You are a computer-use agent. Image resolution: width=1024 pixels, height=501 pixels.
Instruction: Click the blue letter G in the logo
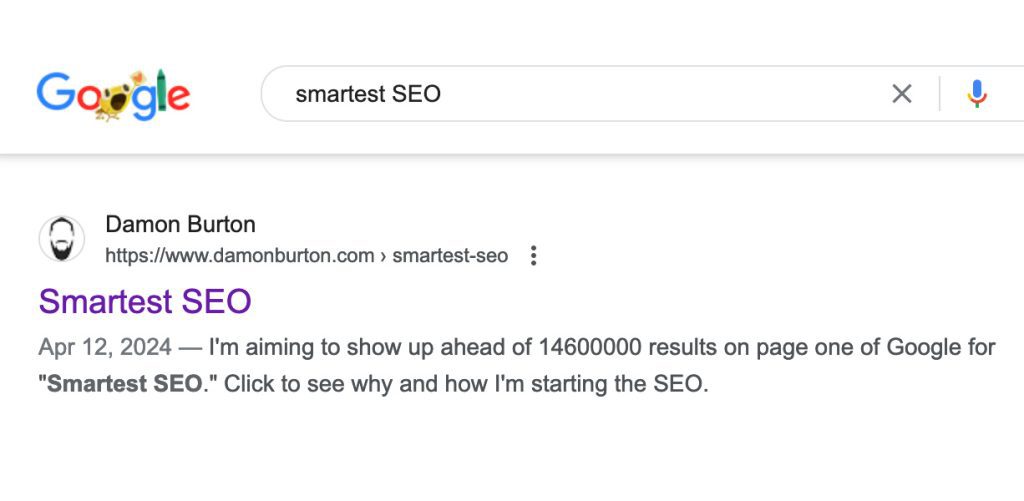(56, 93)
